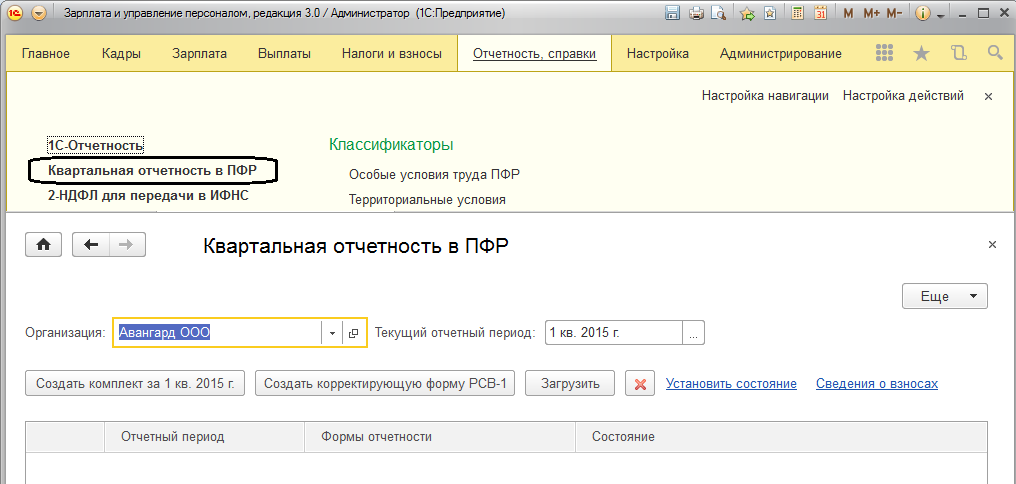Image resolution: width=1016 pixels, height=484 pixels.
Task: Open the Главное section
Action: (x=46, y=54)
